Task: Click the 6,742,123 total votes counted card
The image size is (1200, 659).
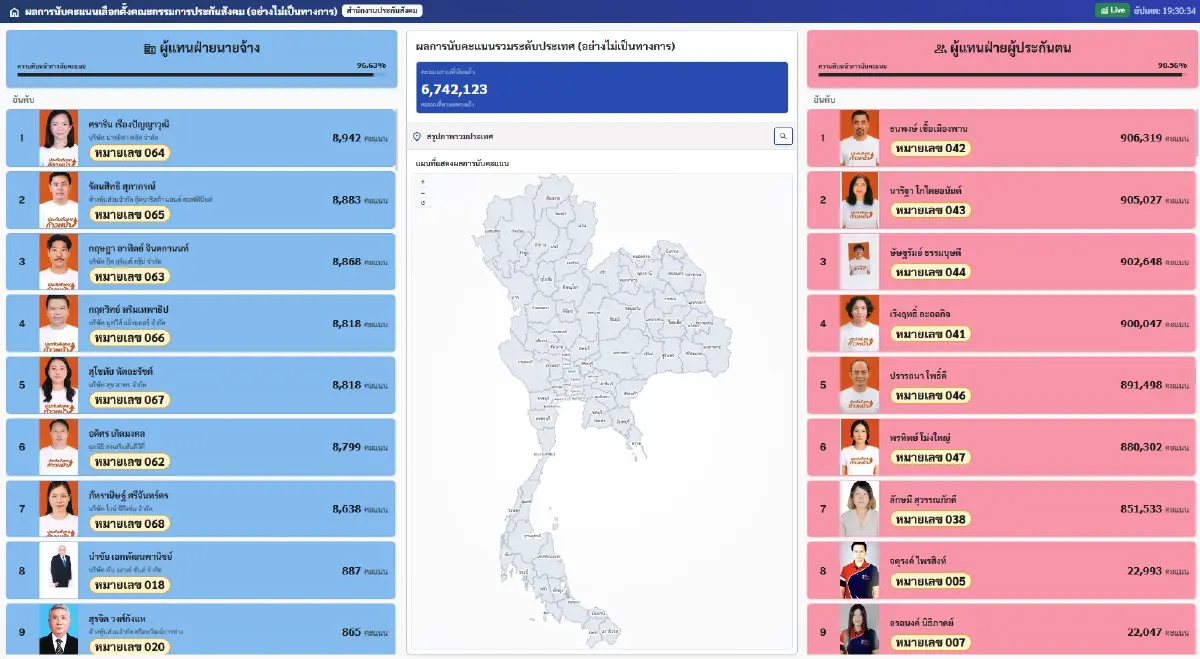Action: tap(601, 87)
